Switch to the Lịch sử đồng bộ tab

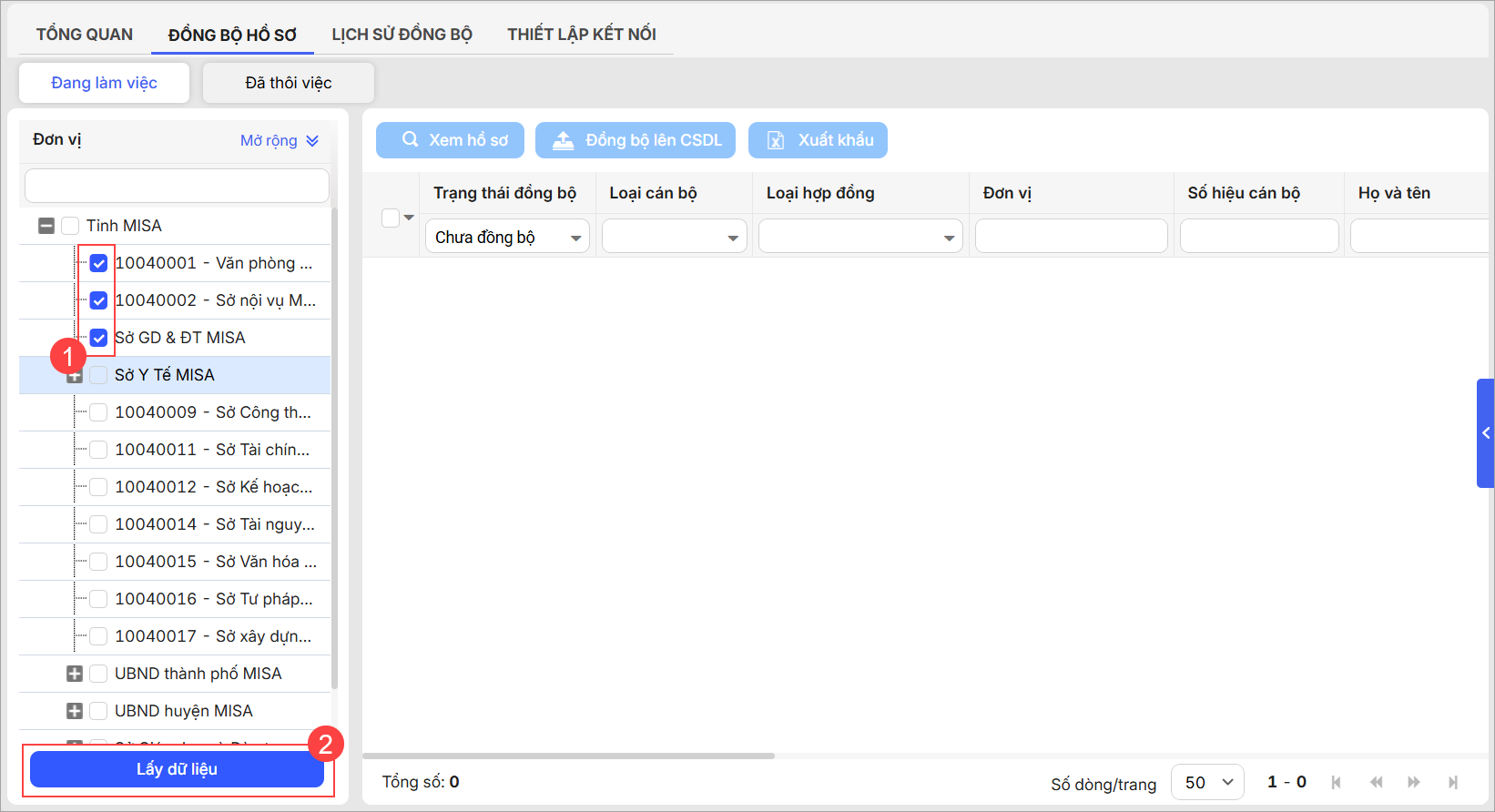click(402, 35)
